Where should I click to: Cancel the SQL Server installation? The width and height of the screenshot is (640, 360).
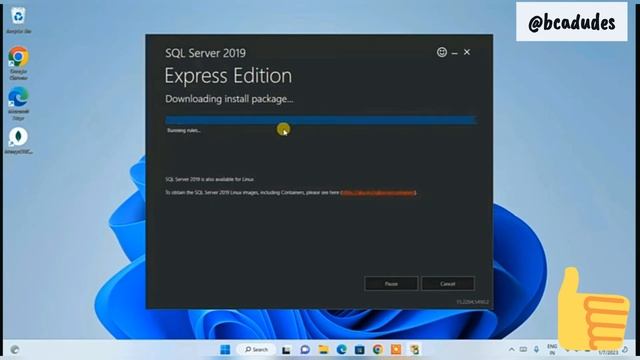click(x=448, y=284)
